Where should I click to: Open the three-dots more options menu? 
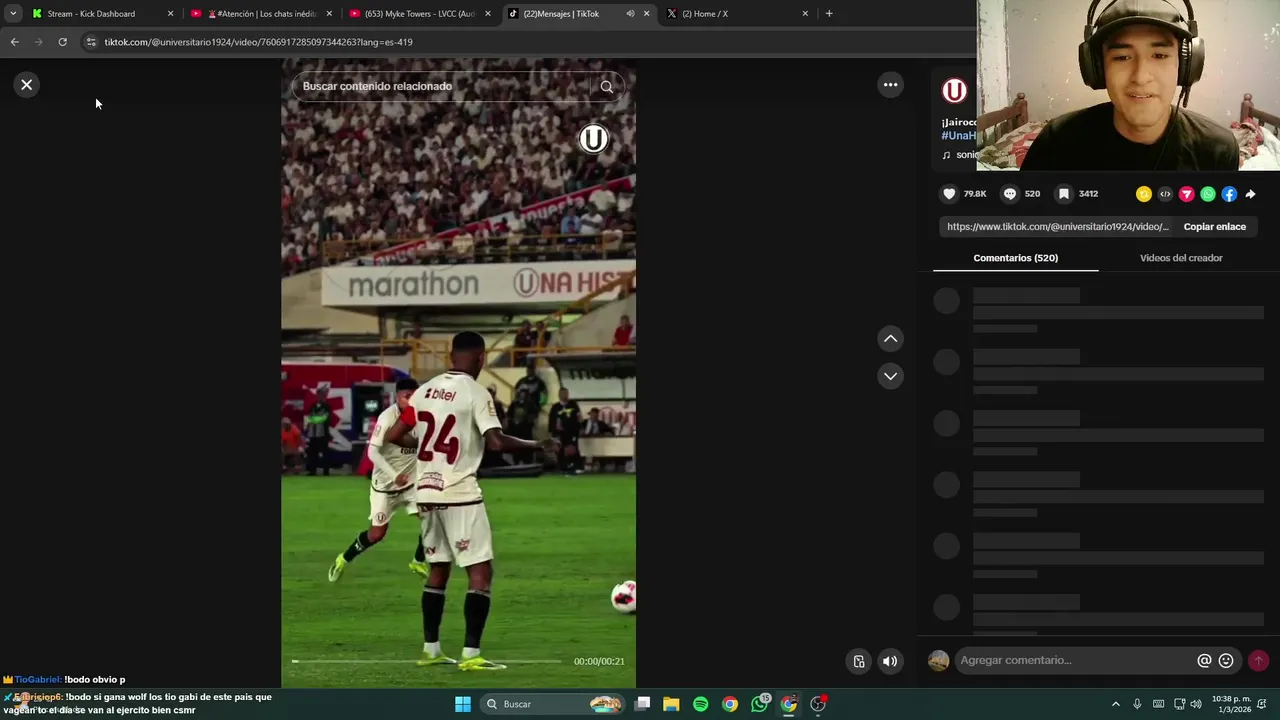click(x=890, y=85)
